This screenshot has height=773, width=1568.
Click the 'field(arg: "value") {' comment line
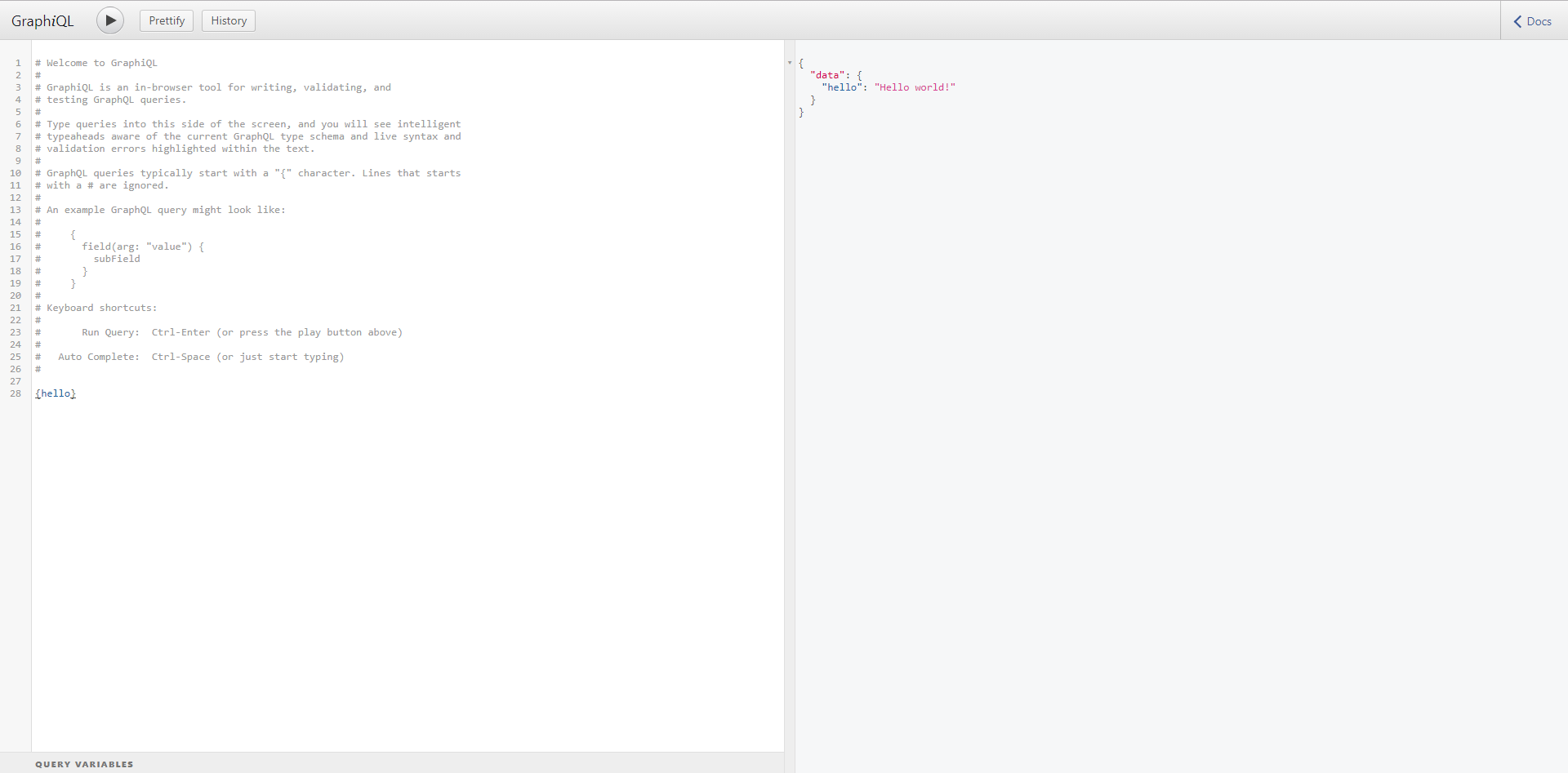120,247
